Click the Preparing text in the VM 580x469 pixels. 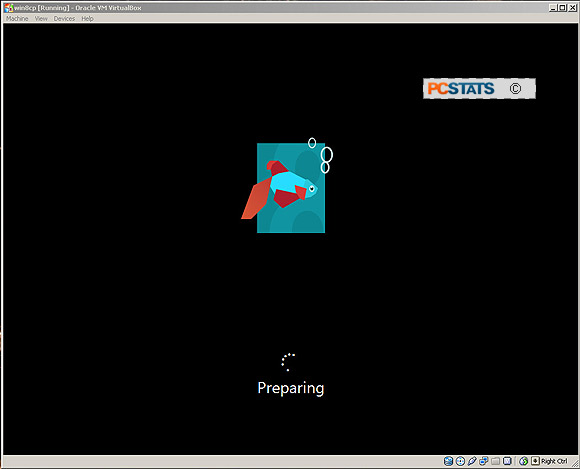[291, 388]
